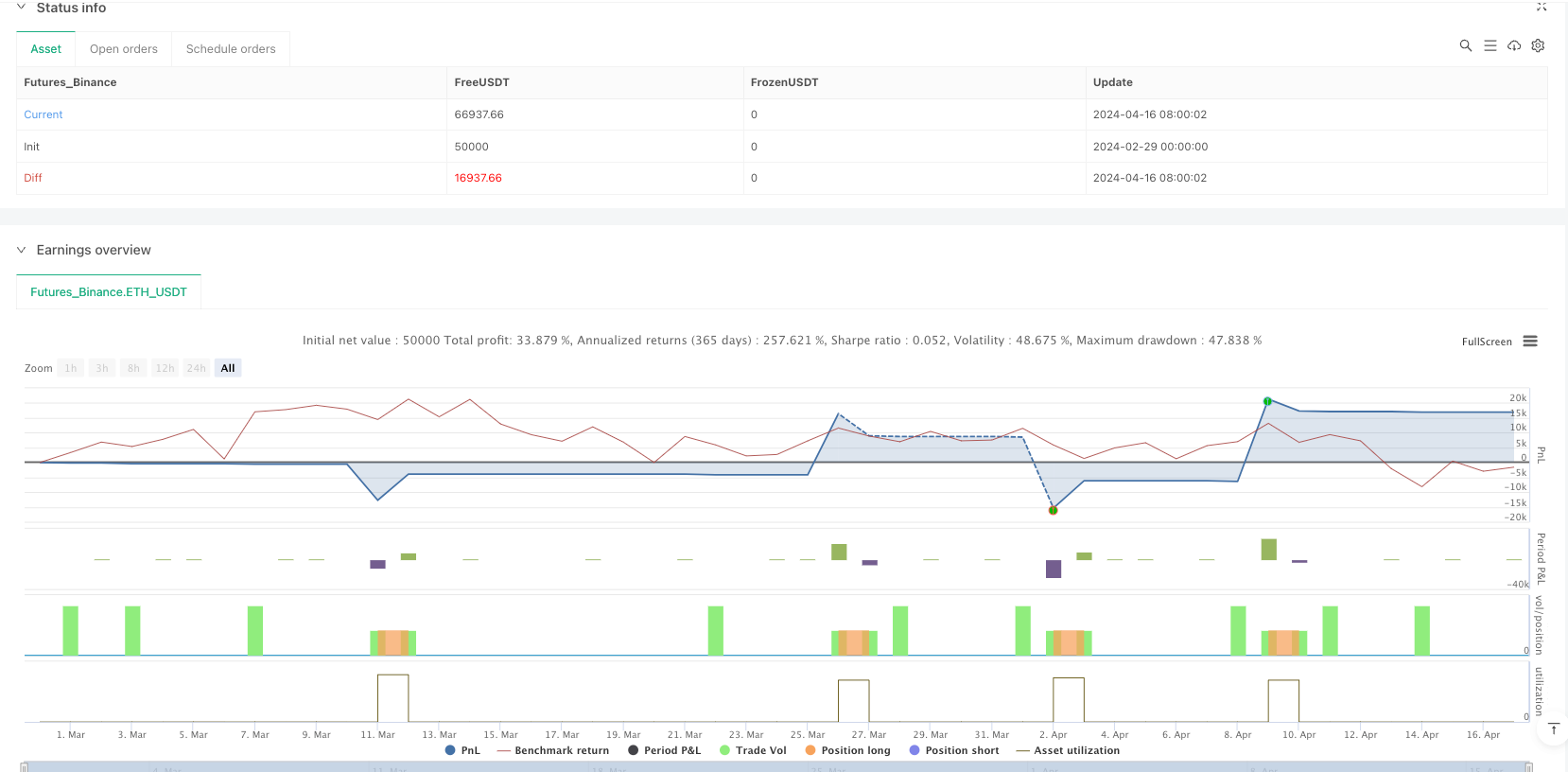Click the 11. Mar asset utilization box

point(392,698)
